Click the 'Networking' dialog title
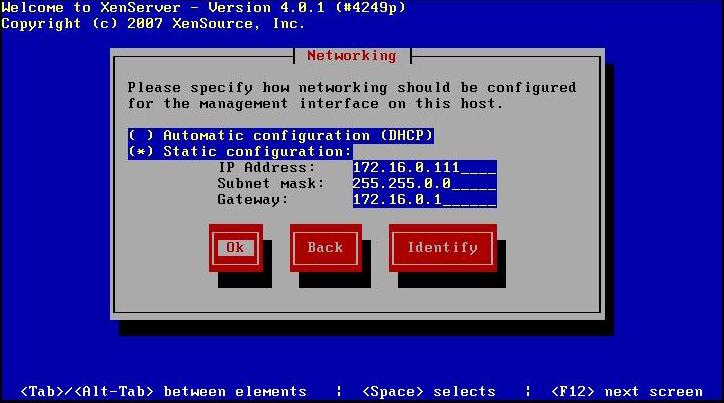 [x=352, y=56]
